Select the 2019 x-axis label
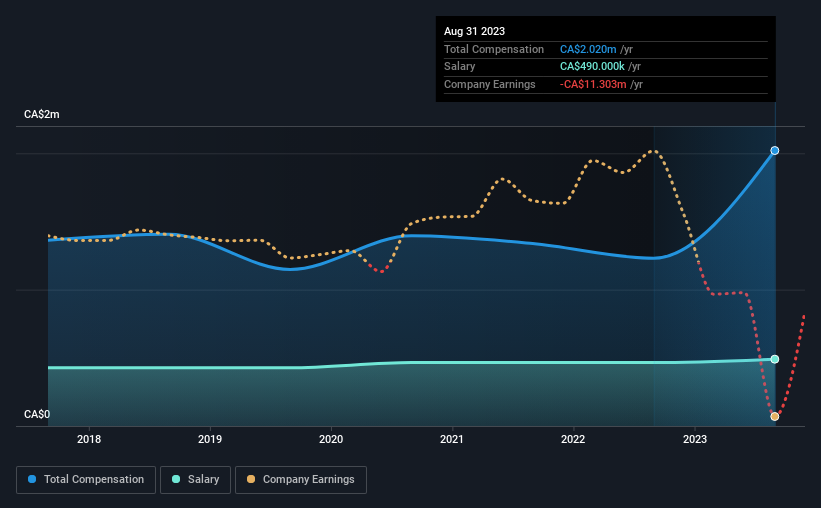 [x=210, y=439]
